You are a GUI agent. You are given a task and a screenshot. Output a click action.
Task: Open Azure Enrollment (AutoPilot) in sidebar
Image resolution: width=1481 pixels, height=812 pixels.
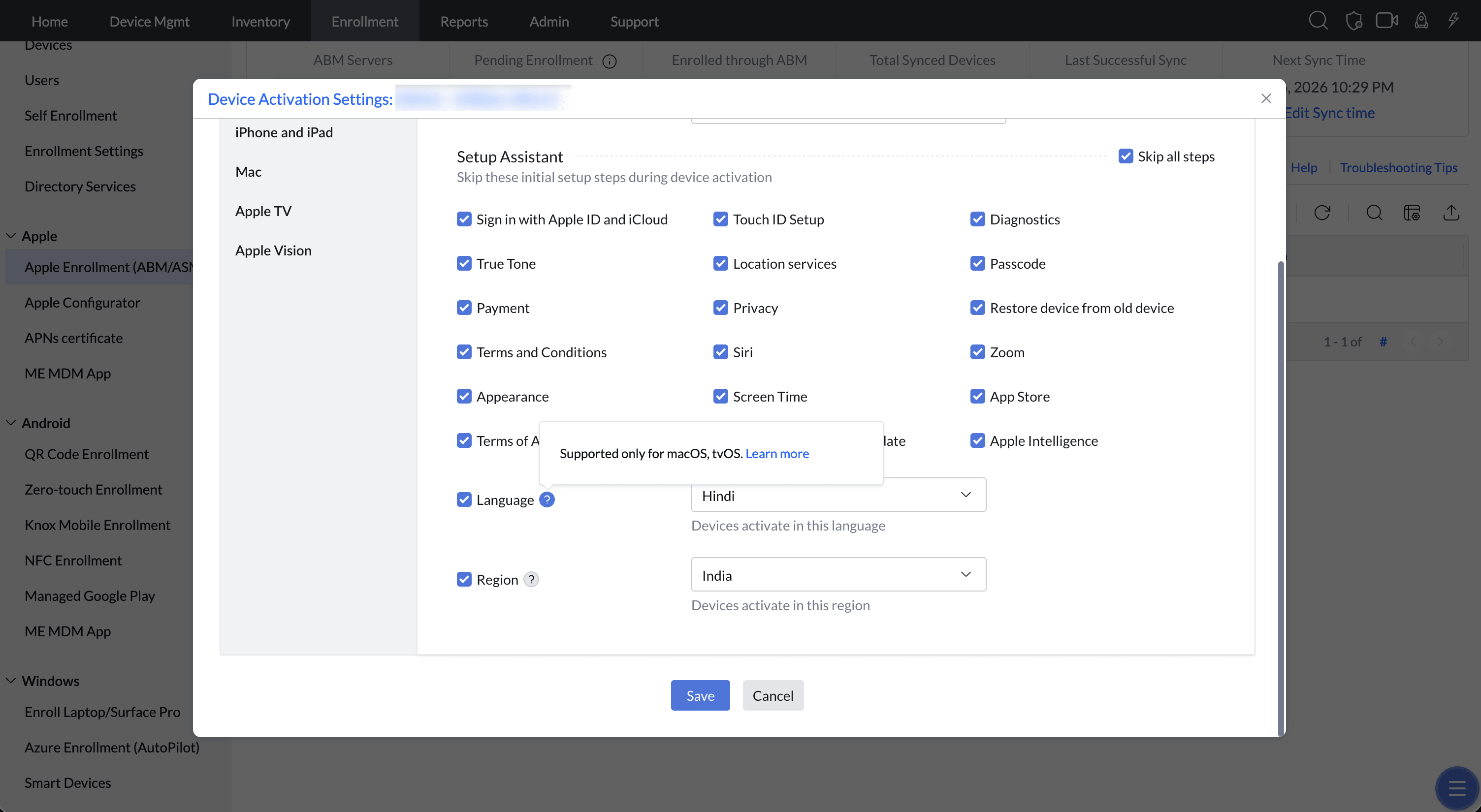pyautogui.click(x=112, y=747)
